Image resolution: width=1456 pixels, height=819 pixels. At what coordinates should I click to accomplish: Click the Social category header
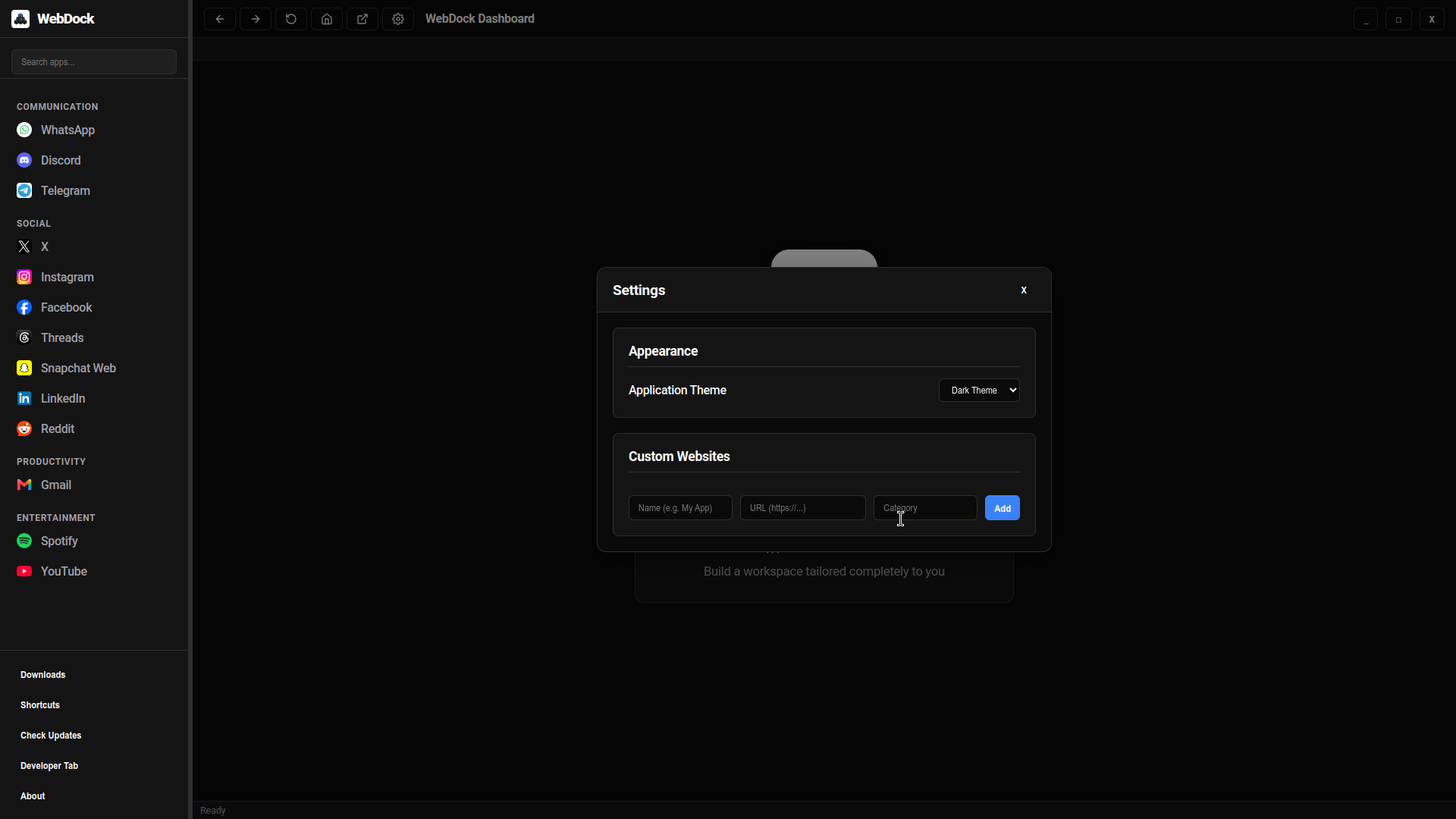click(x=34, y=224)
